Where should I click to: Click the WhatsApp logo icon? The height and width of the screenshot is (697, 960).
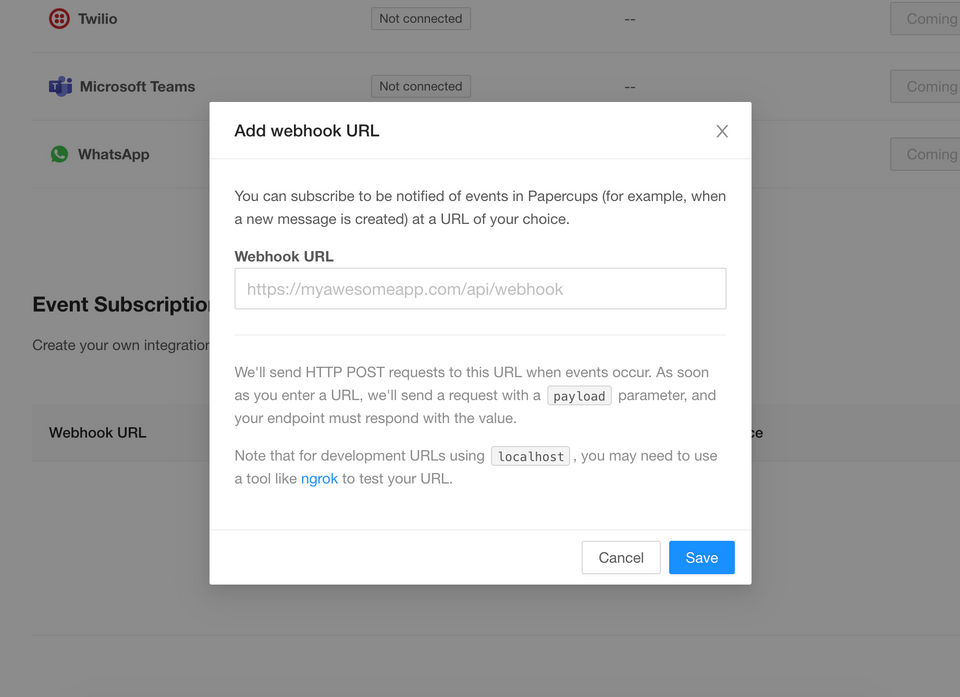pos(59,154)
